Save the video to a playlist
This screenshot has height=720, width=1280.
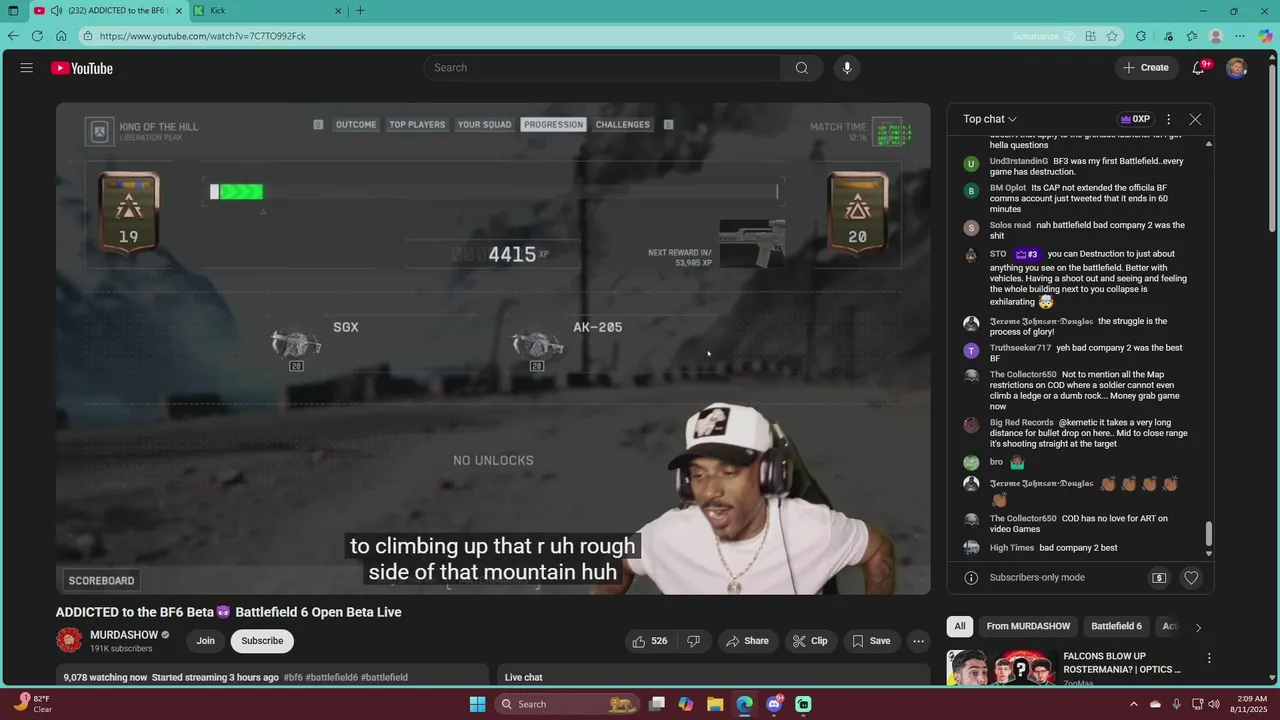pyautogui.click(x=871, y=641)
